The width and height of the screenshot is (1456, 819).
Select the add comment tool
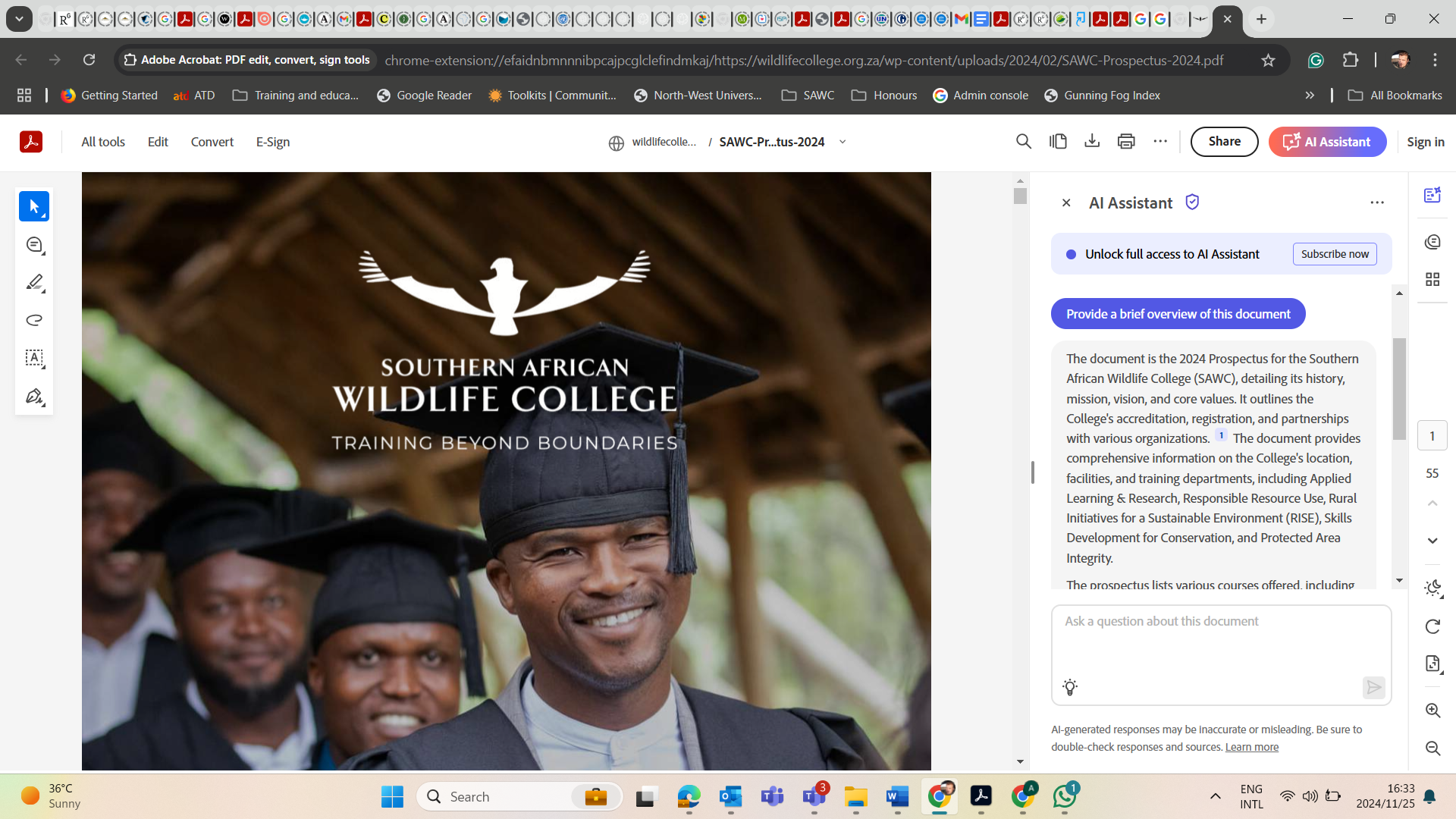click(x=34, y=244)
